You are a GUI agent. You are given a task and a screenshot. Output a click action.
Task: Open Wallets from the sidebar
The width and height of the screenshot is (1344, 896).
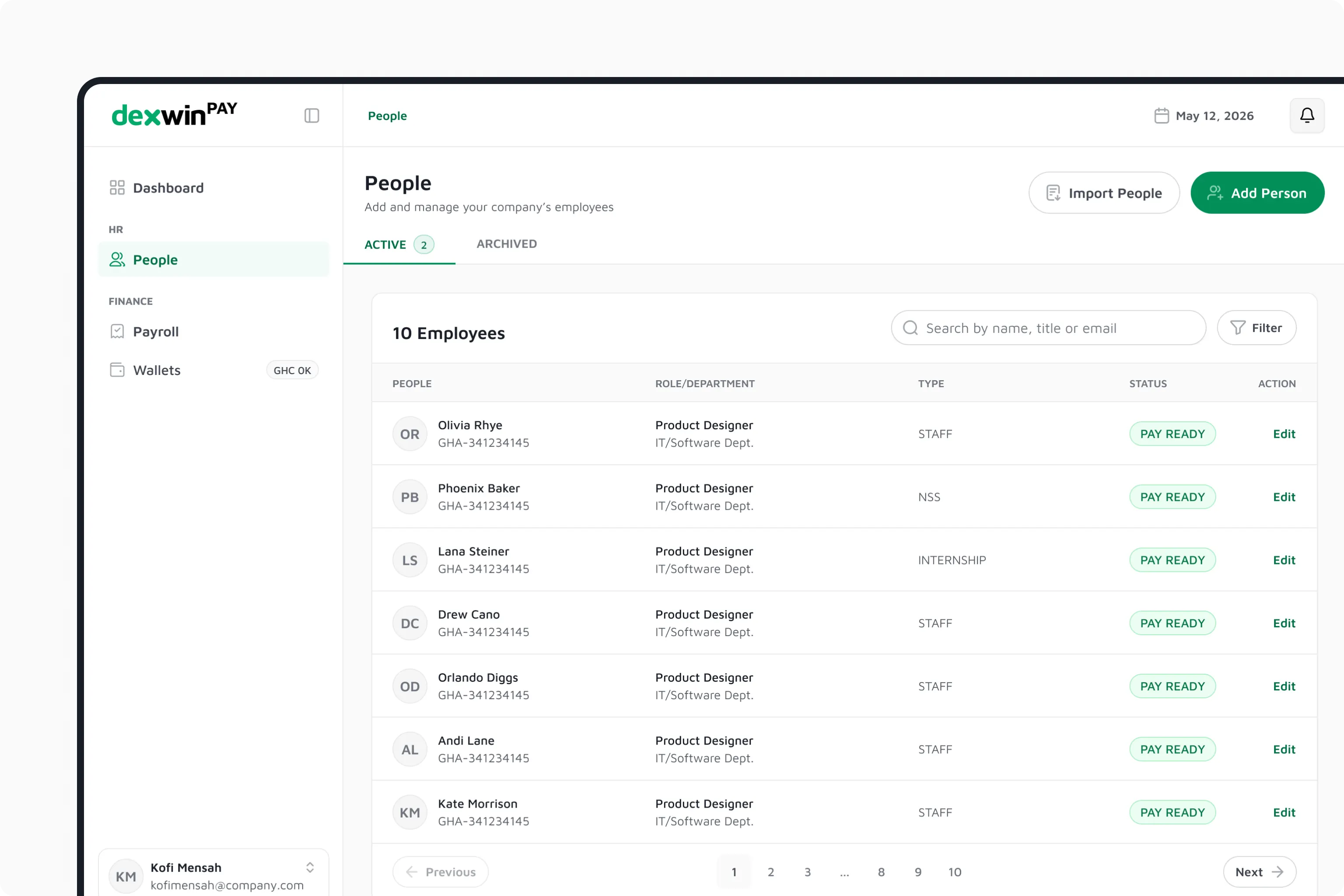(x=213, y=370)
